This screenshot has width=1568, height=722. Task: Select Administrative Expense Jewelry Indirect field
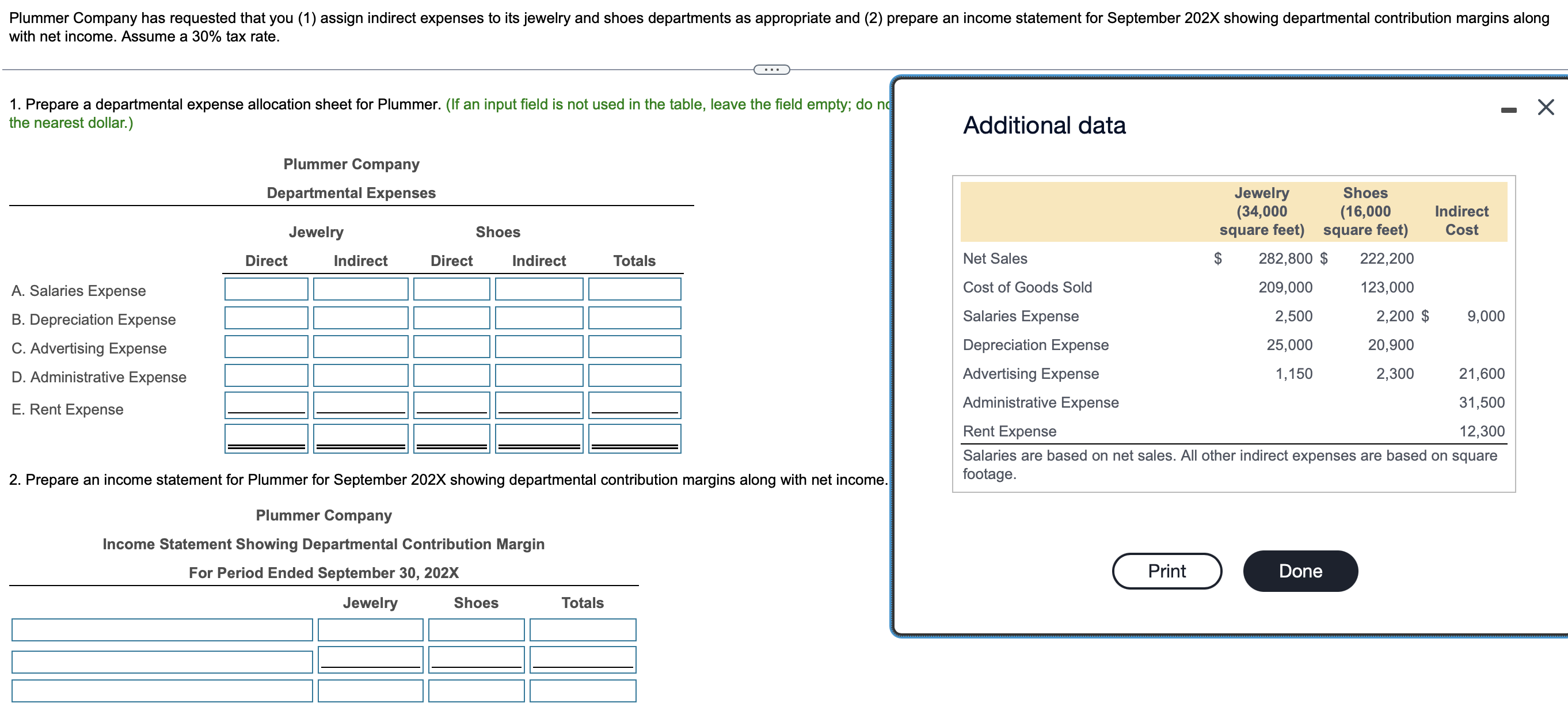(360, 375)
